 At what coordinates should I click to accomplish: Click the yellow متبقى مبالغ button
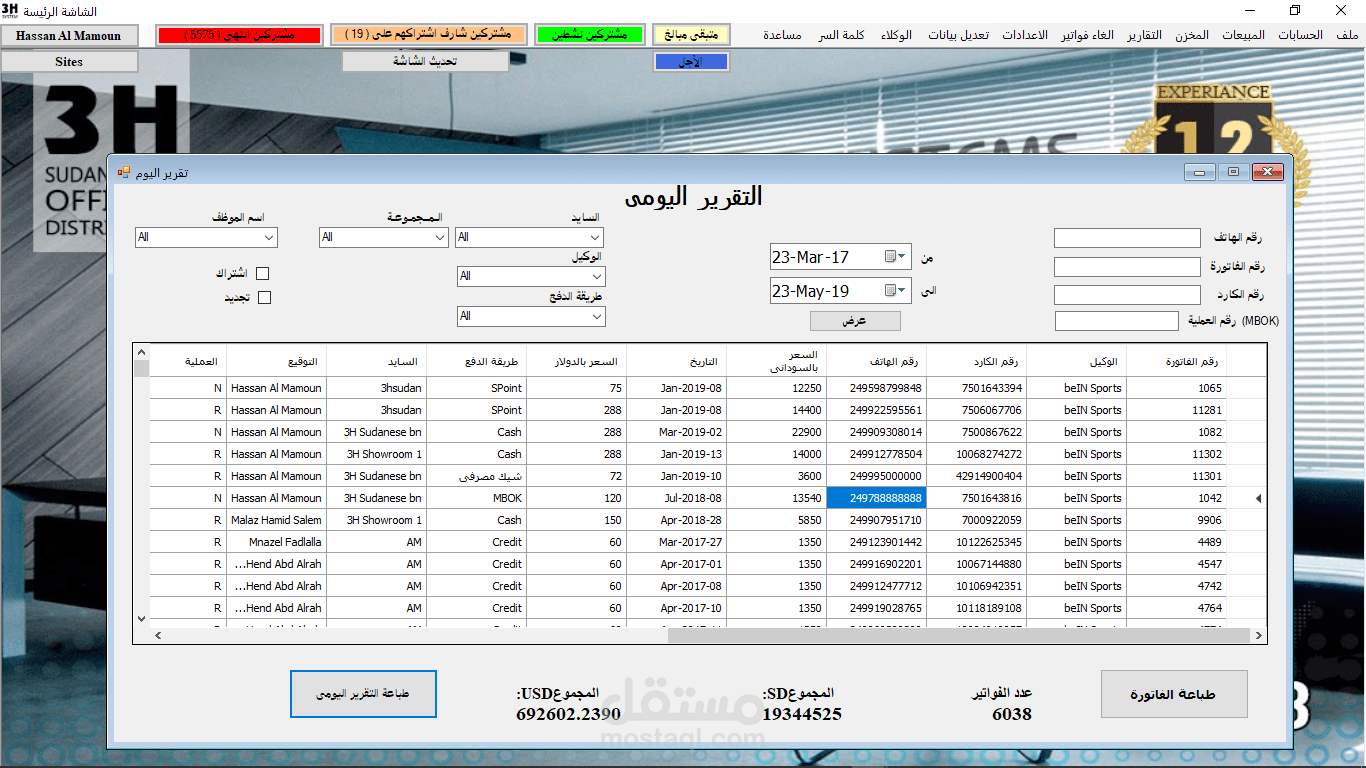point(691,35)
